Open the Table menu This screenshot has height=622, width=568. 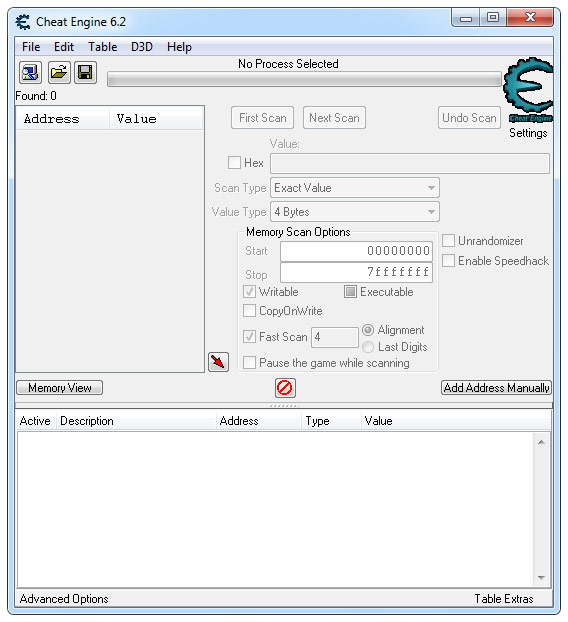(102, 47)
